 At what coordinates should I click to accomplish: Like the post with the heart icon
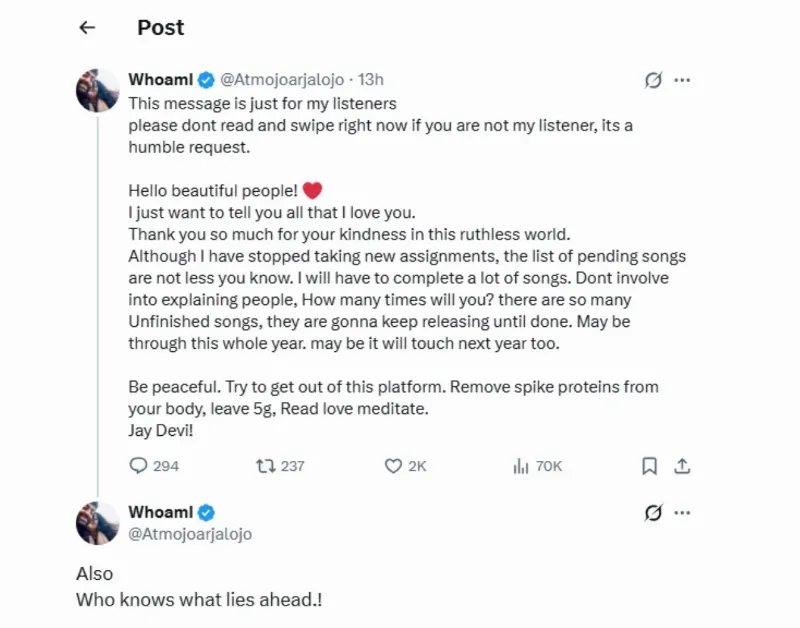pos(393,466)
